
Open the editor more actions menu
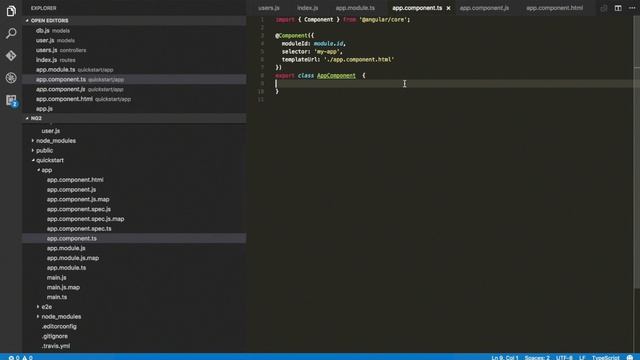pos(632,8)
